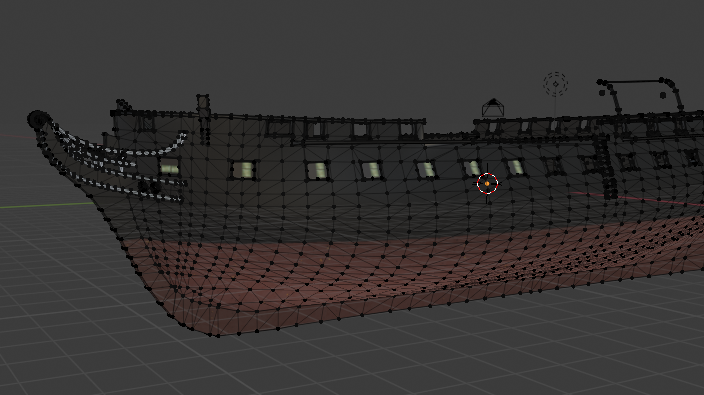This screenshot has height=395, width=704.
Task: Click the first lit window nearest the bow
Action: pos(169,167)
